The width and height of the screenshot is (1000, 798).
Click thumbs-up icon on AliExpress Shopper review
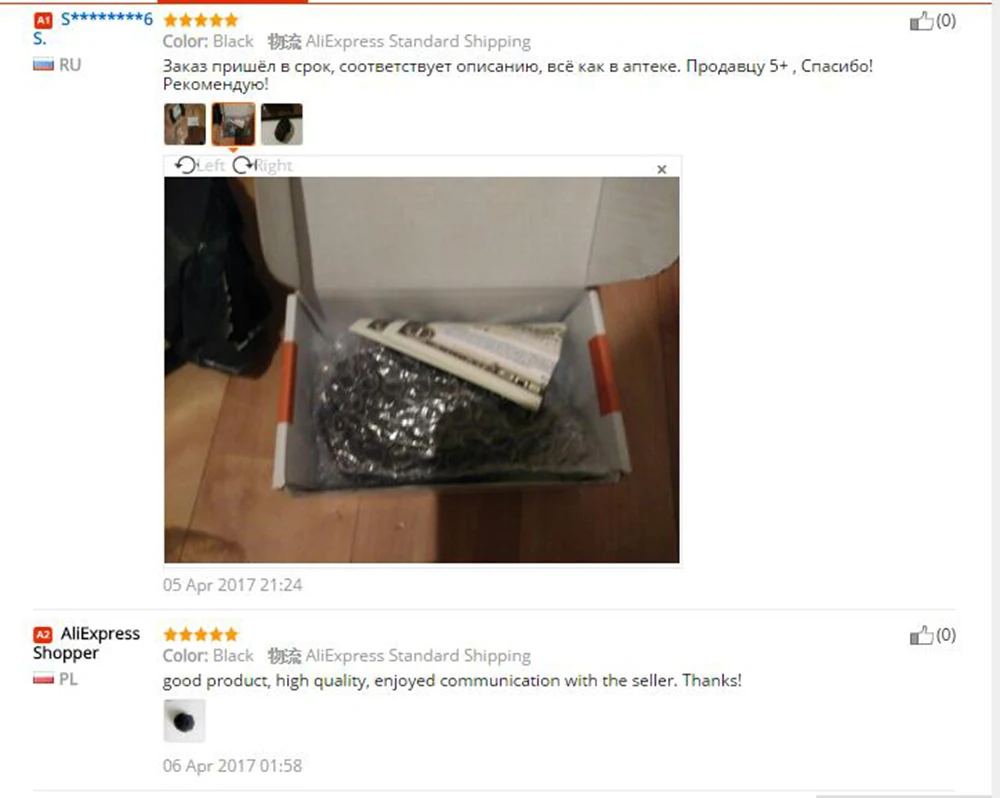coord(921,635)
